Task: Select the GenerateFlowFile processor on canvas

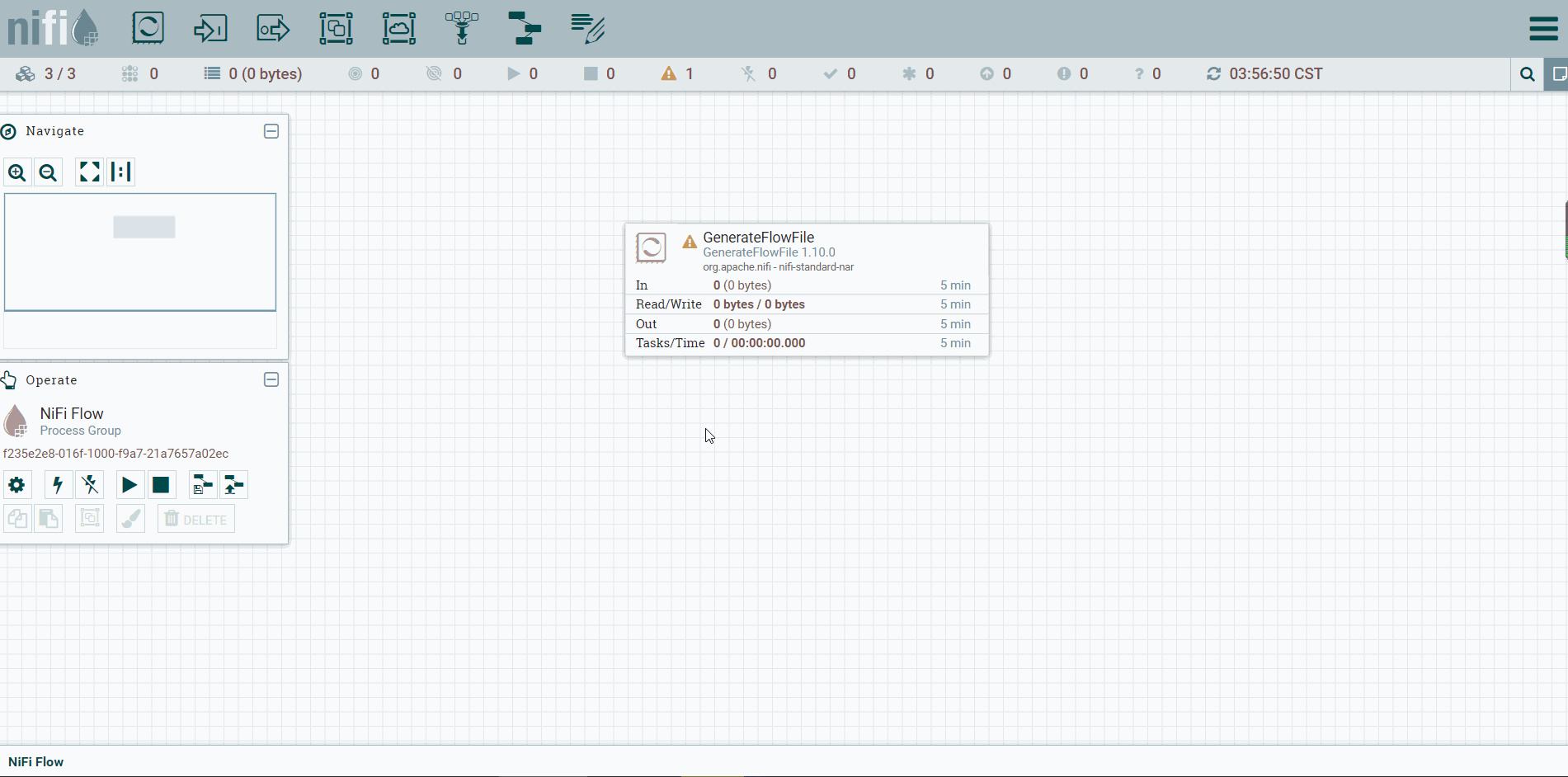Action: 807,290
